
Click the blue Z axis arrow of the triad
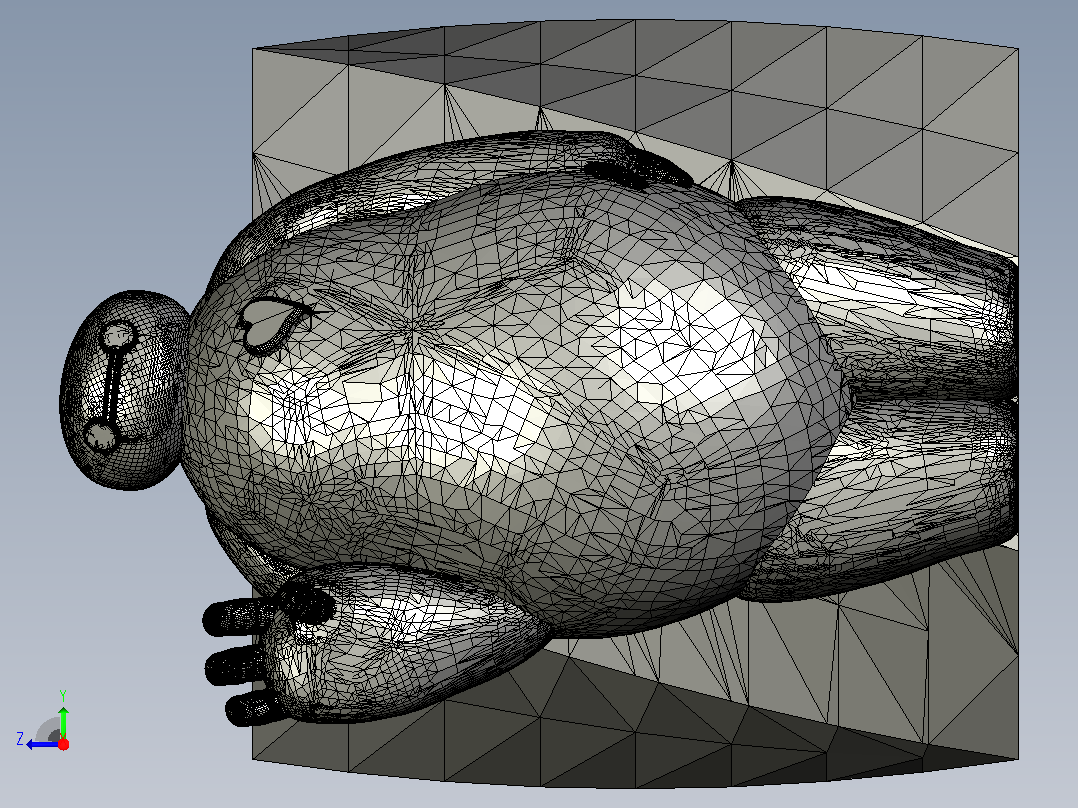pos(40,745)
